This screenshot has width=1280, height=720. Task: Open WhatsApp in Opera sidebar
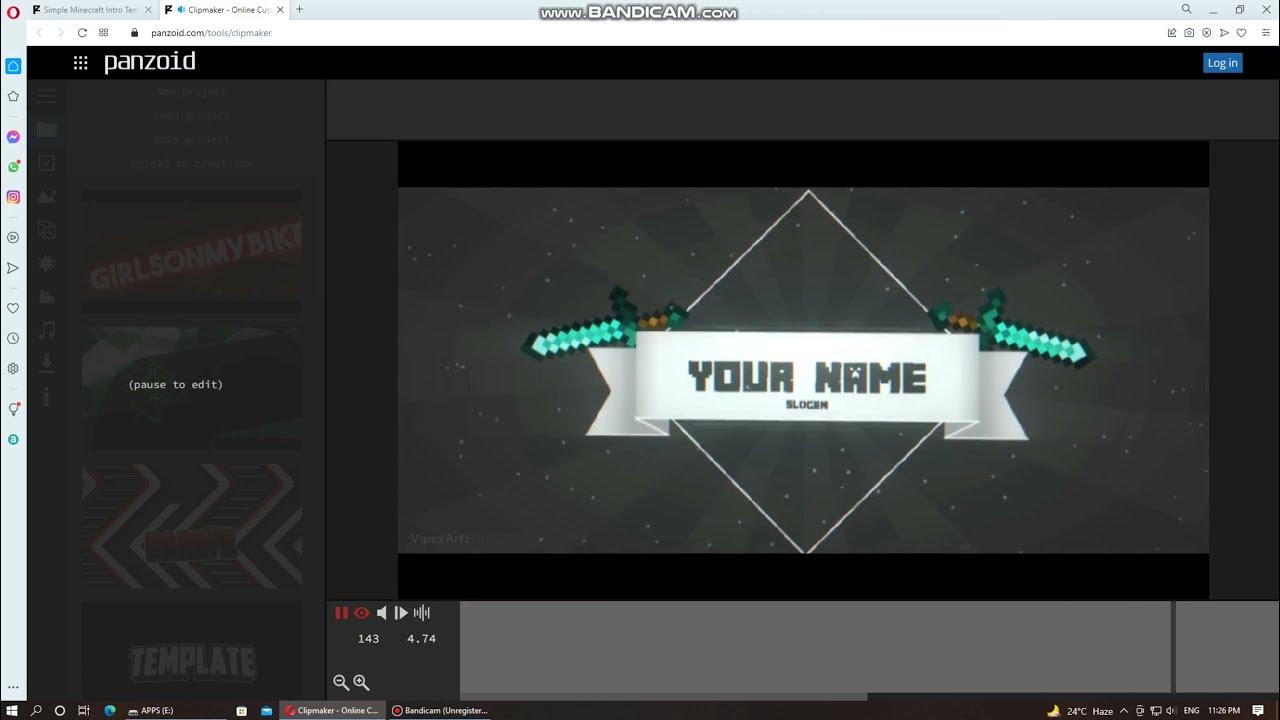[x=13, y=167]
